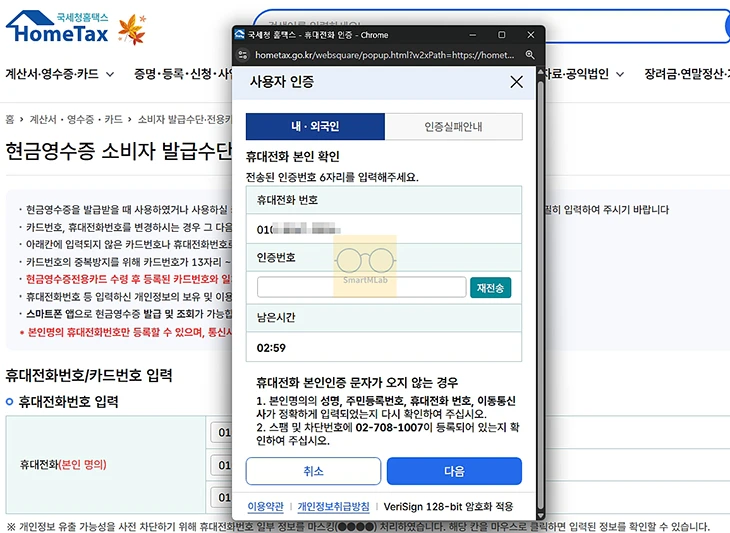730x533 pixels.
Task: Maximize the Chrome popup window
Action: point(501,35)
